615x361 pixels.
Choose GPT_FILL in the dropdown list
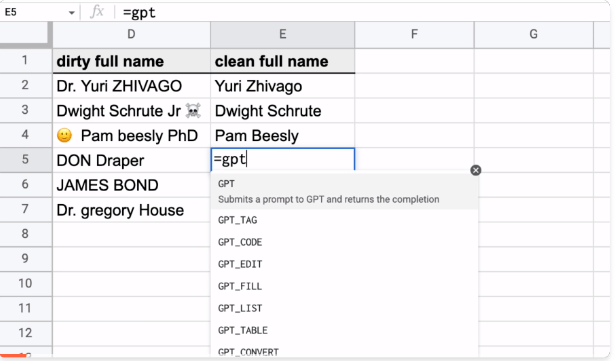tap(344, 286)
